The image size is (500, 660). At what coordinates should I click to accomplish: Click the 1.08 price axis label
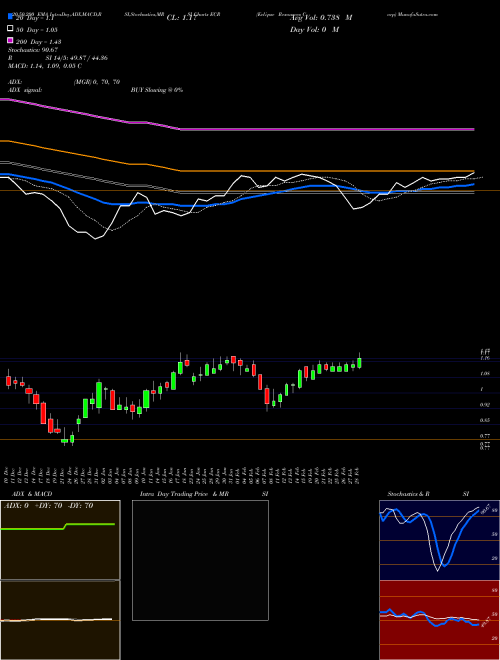(x=486, y=373)
